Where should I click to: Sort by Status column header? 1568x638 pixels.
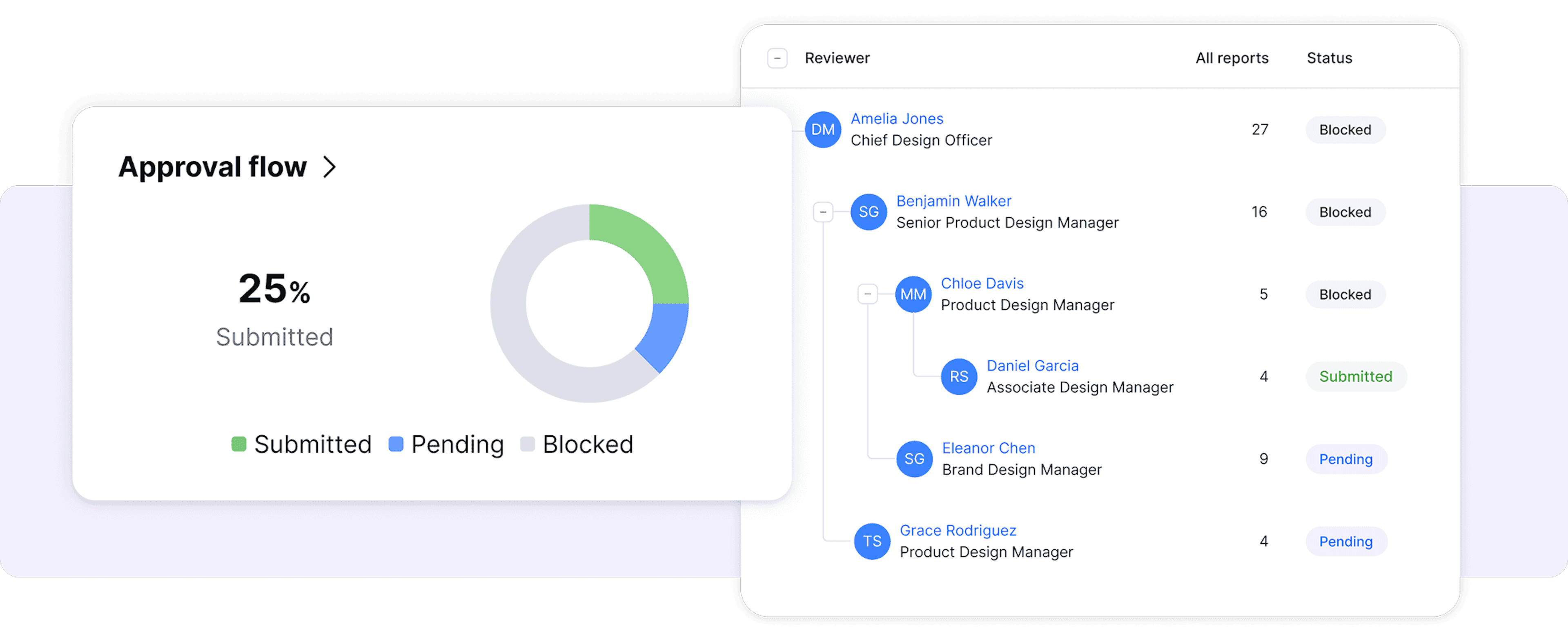coord(1329,58)
